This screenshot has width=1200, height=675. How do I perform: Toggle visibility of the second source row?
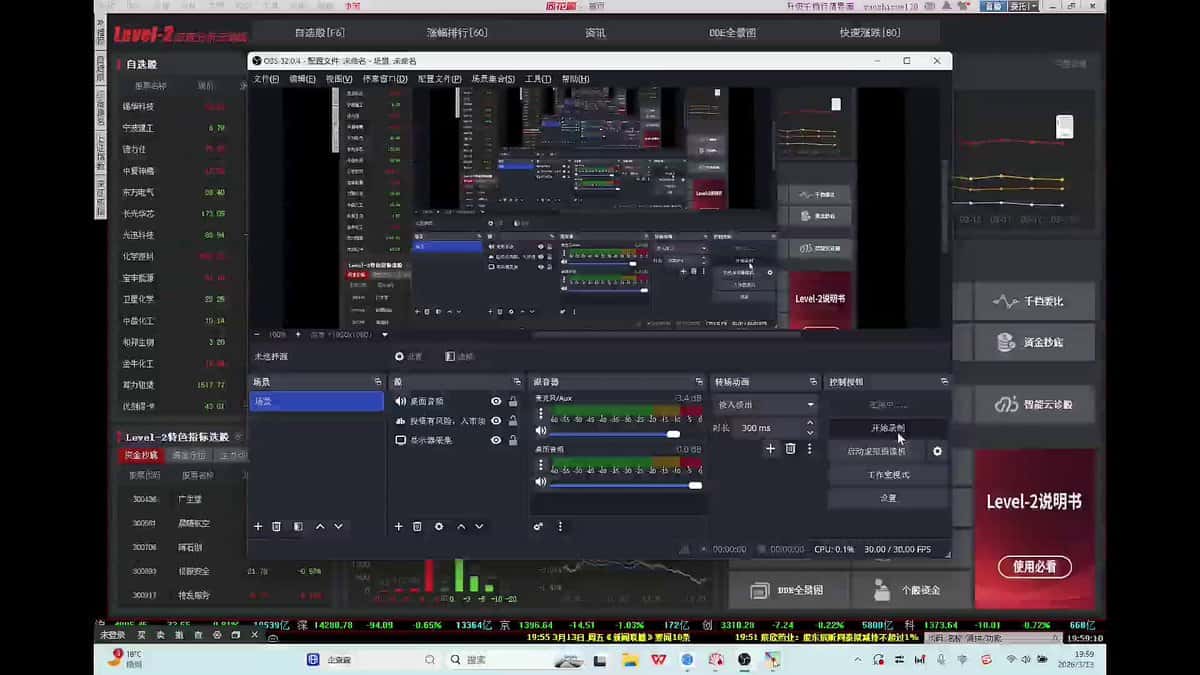(496, 421)
